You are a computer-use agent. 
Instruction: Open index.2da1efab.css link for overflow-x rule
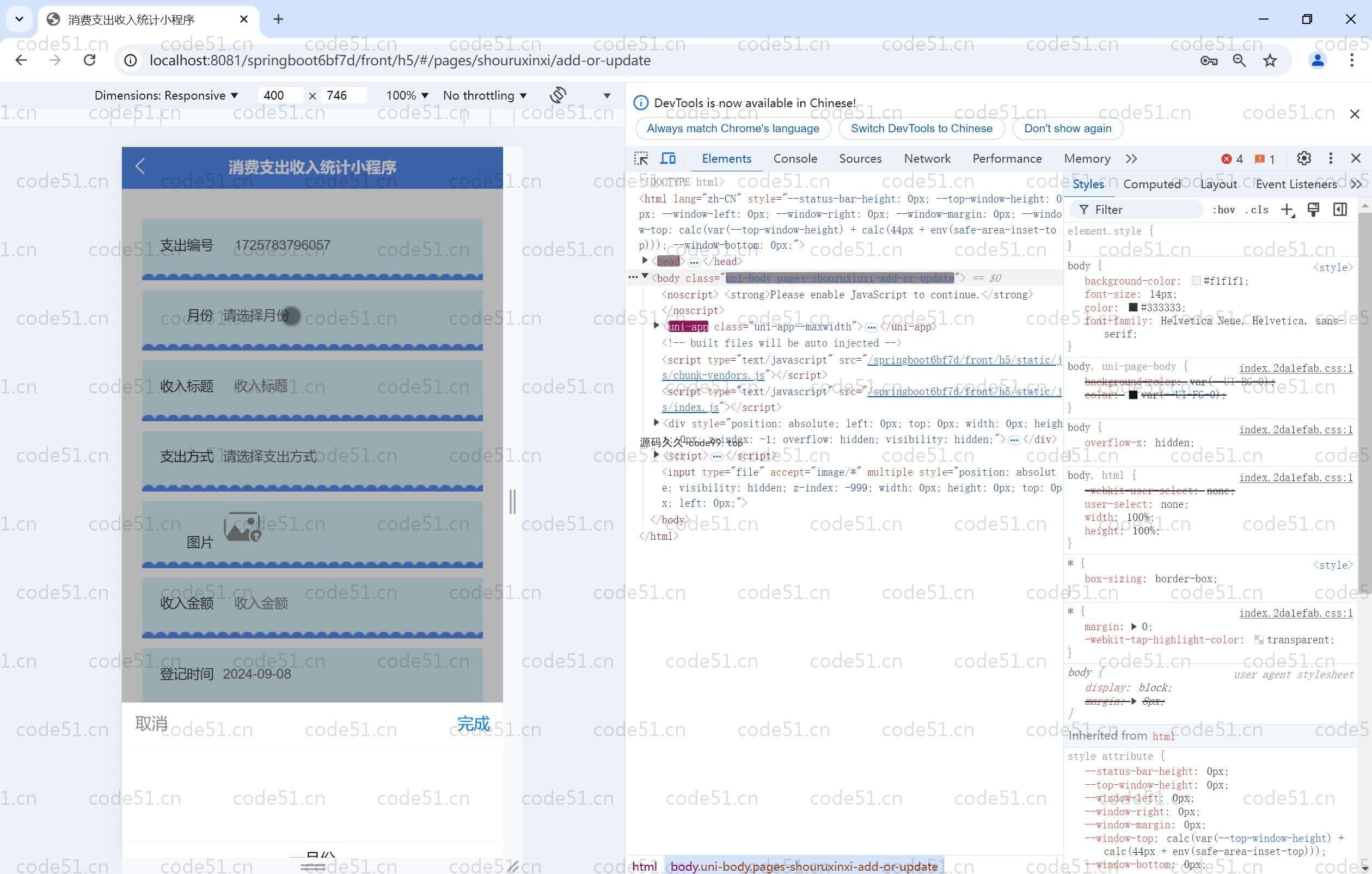1296,429
